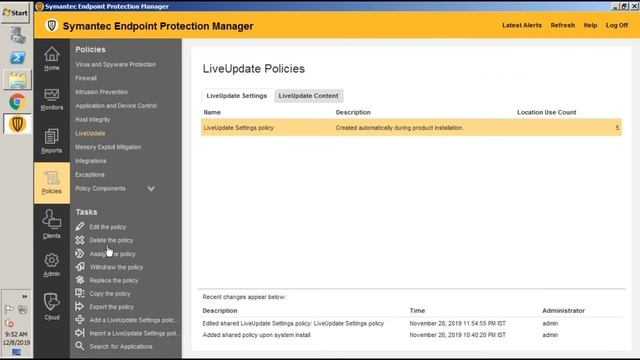The width and height of the screenshot is (640, 360).
Task: Click the Replace the policy icon
Action: [80, 280]
